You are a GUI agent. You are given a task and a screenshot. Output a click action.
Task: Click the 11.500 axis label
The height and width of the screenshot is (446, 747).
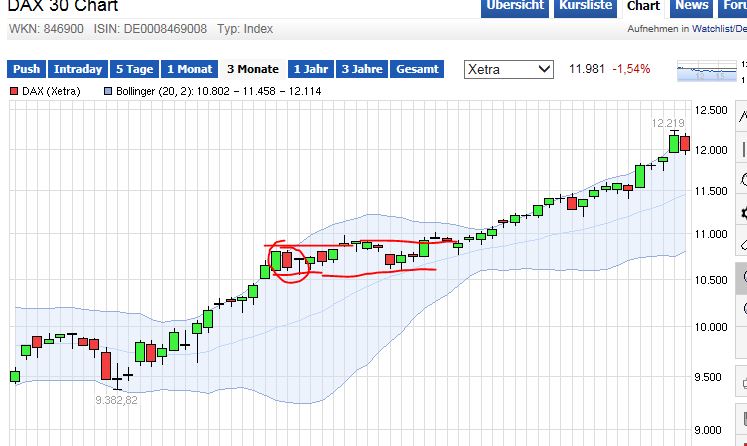(711, 191)
